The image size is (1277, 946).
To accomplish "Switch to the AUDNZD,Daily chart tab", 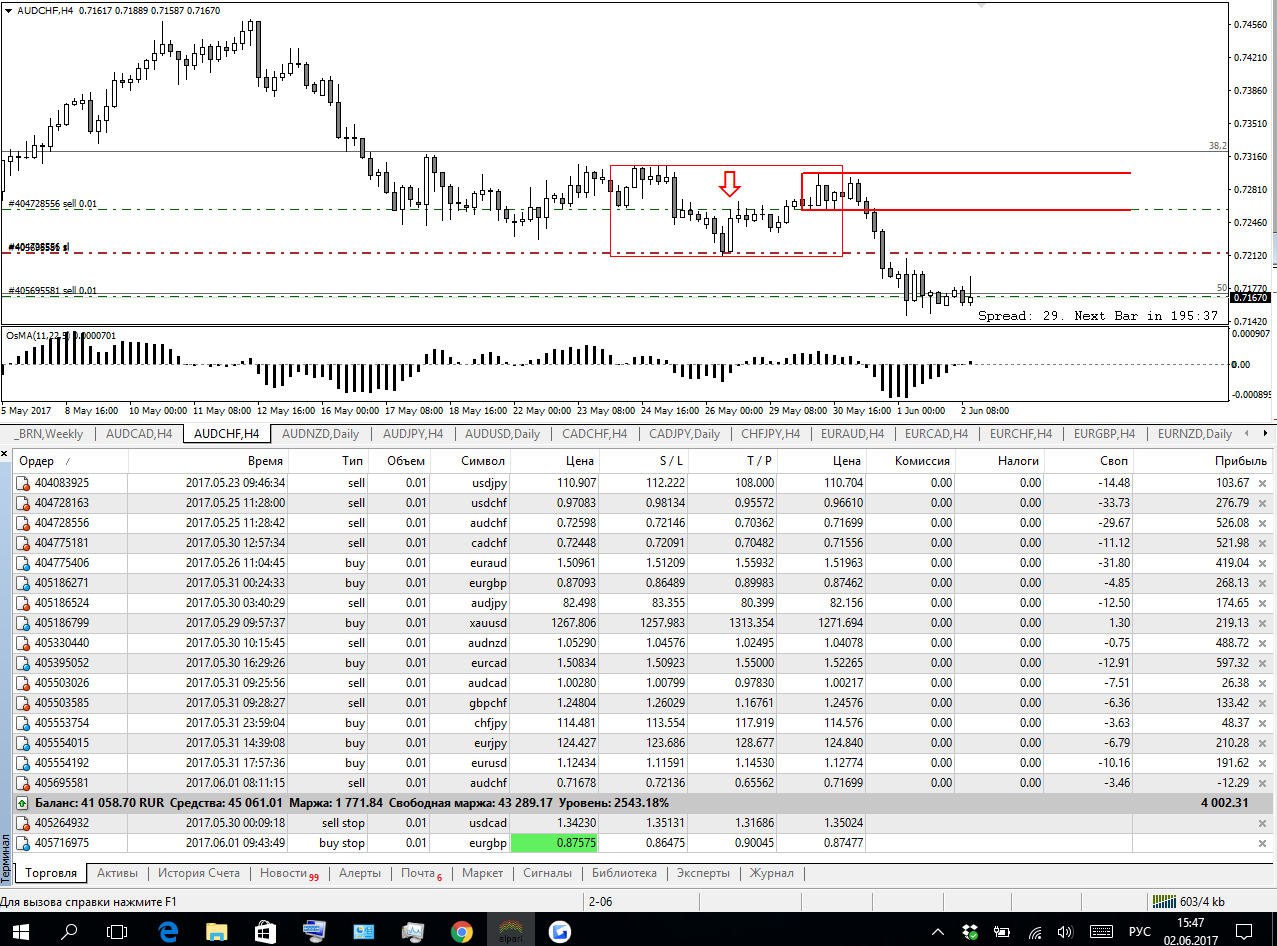I will [321, 434].
